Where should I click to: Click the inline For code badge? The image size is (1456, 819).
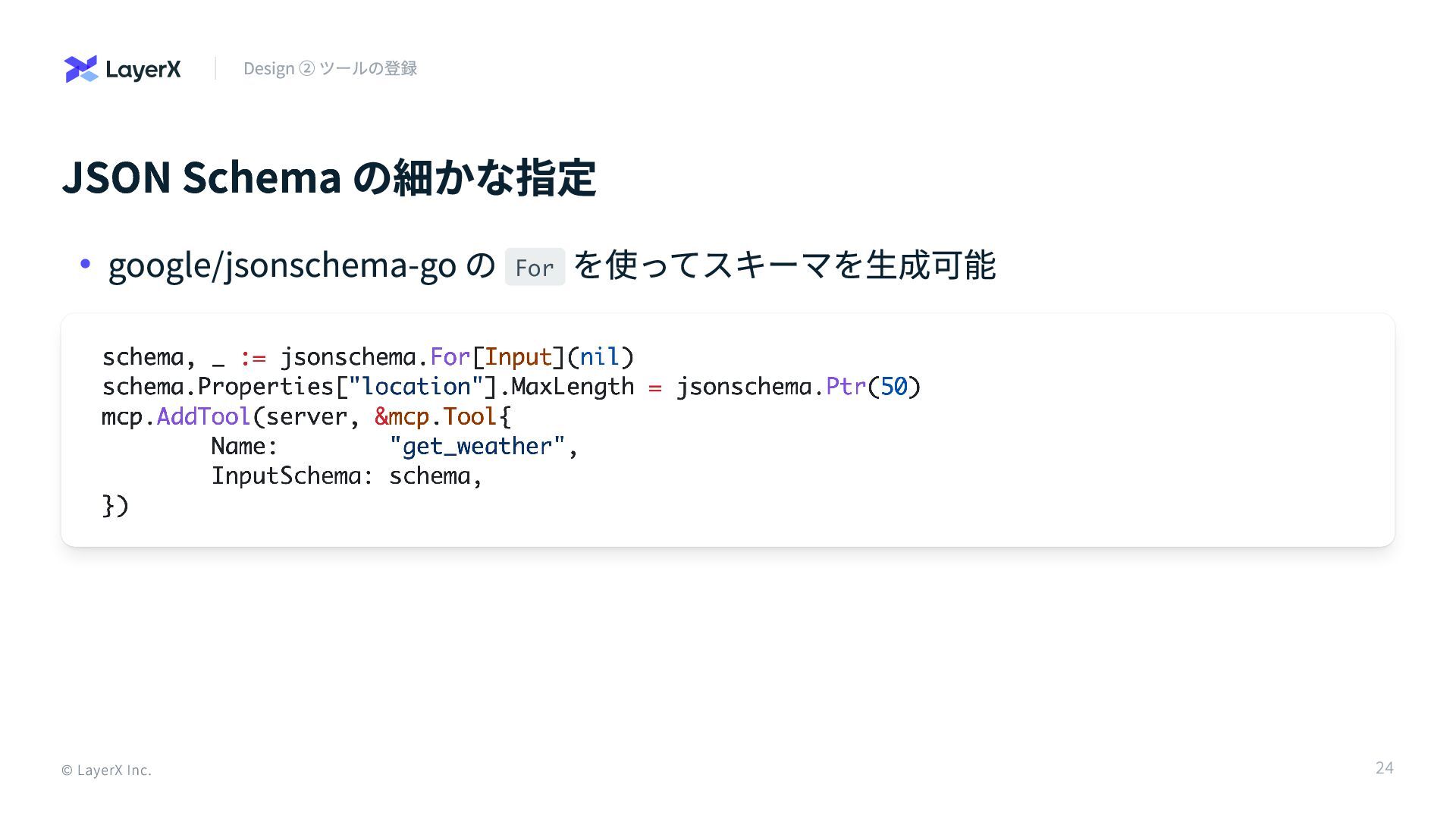click(x=535, y=267)
